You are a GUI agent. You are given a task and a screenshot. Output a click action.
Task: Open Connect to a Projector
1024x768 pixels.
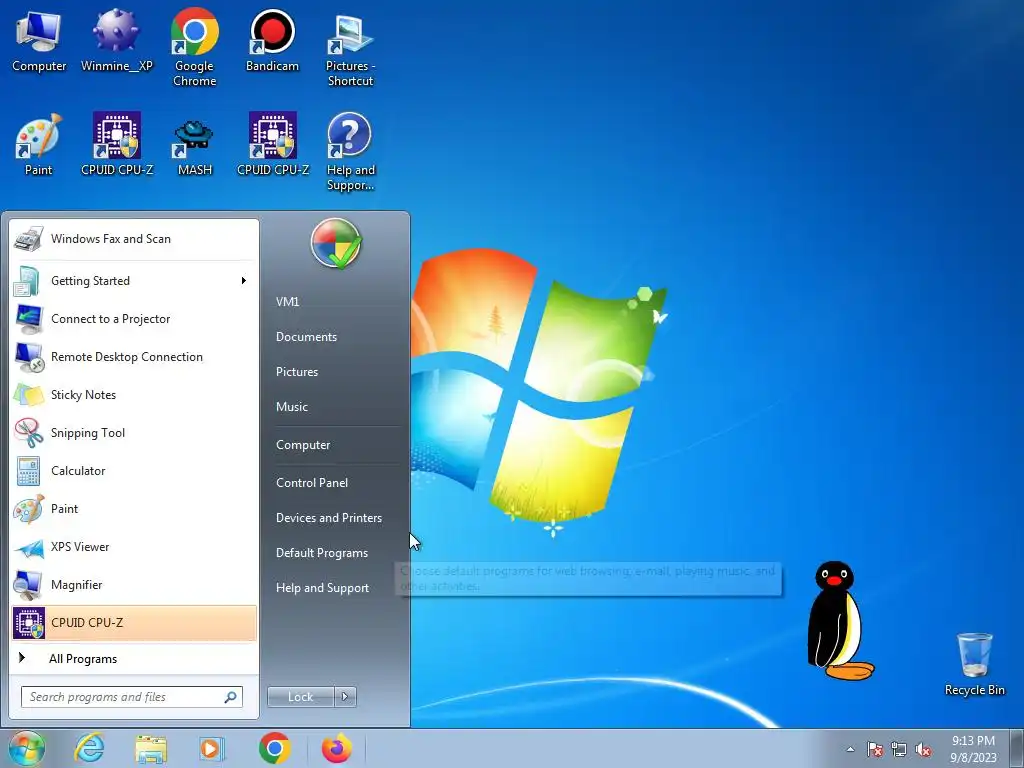click(134, 319)
